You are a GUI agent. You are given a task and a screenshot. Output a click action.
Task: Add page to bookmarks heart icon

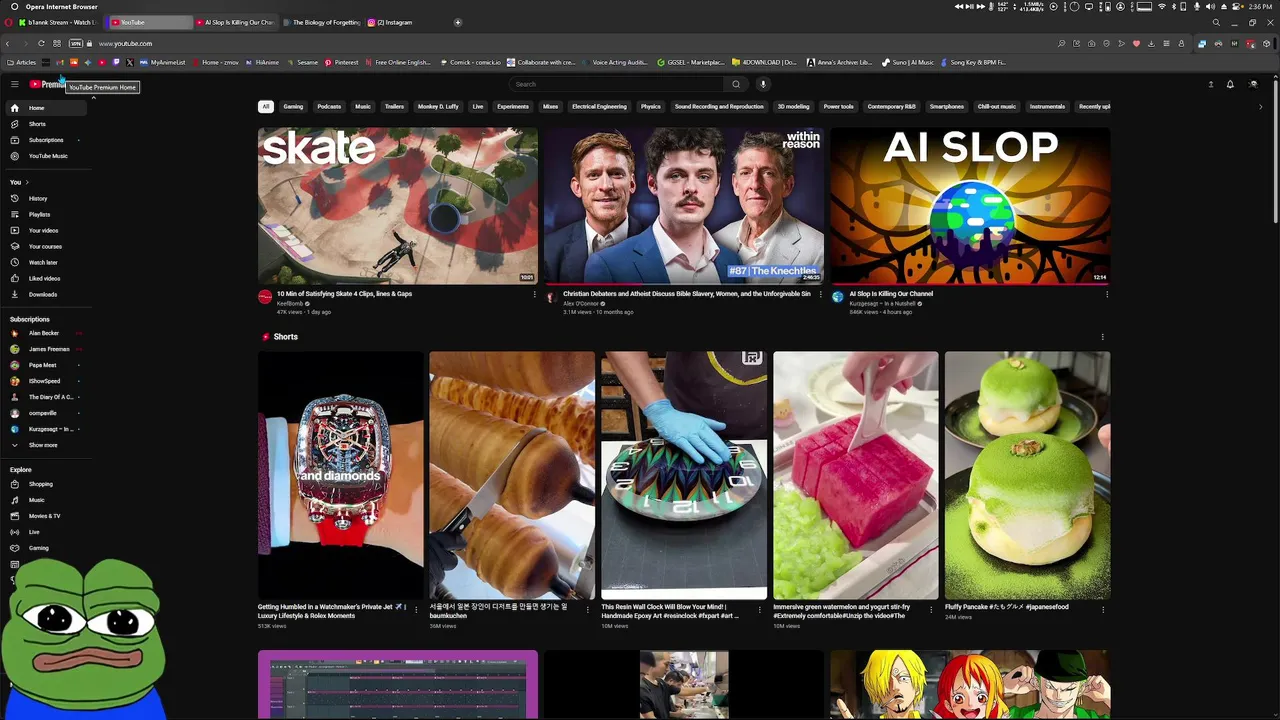pyautogui.click(x=1136, y=43)
